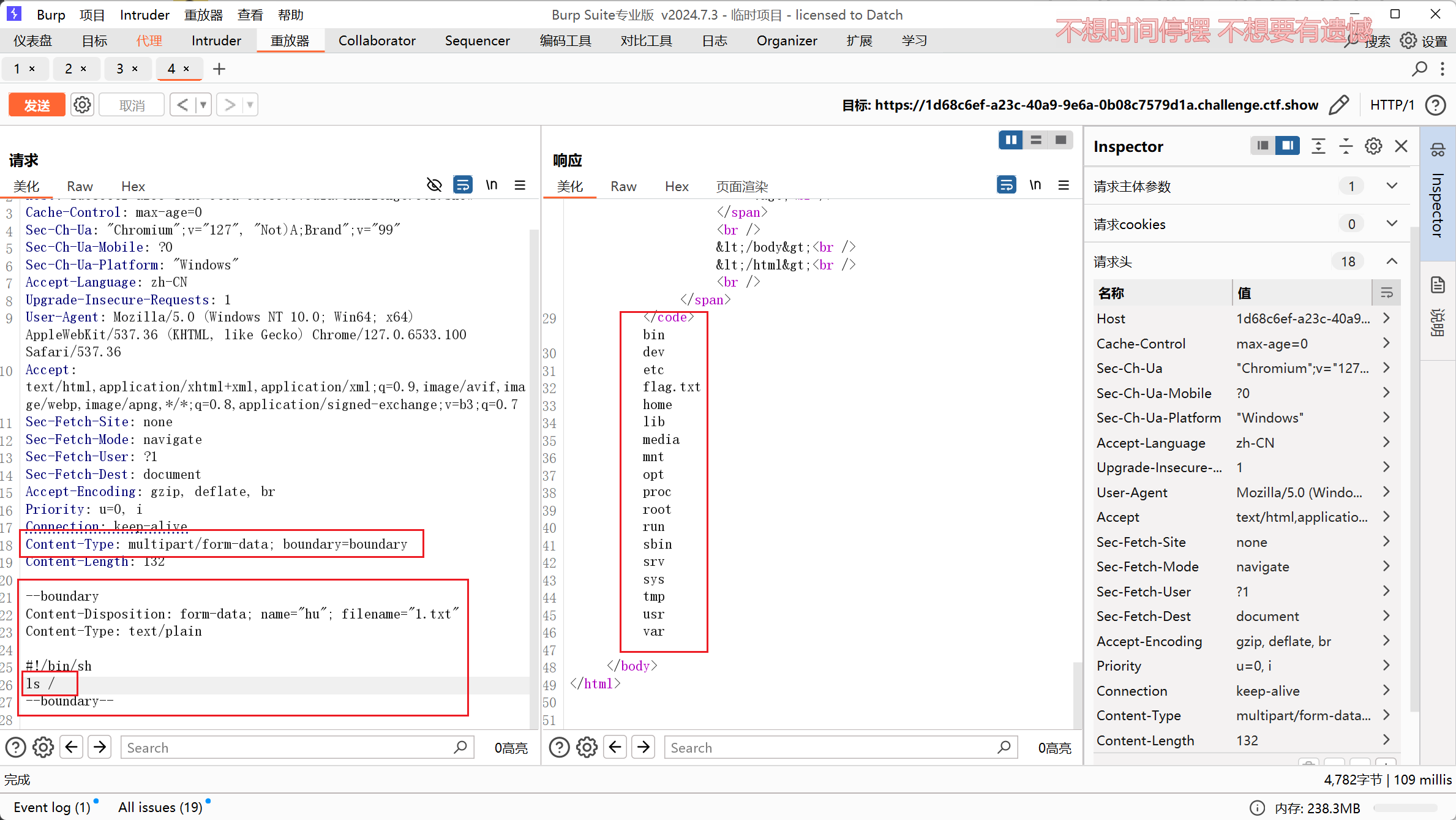Select top-bottom layout button
The width and height of the screenshot is (1456, 820).
[x=1036, y=140]
